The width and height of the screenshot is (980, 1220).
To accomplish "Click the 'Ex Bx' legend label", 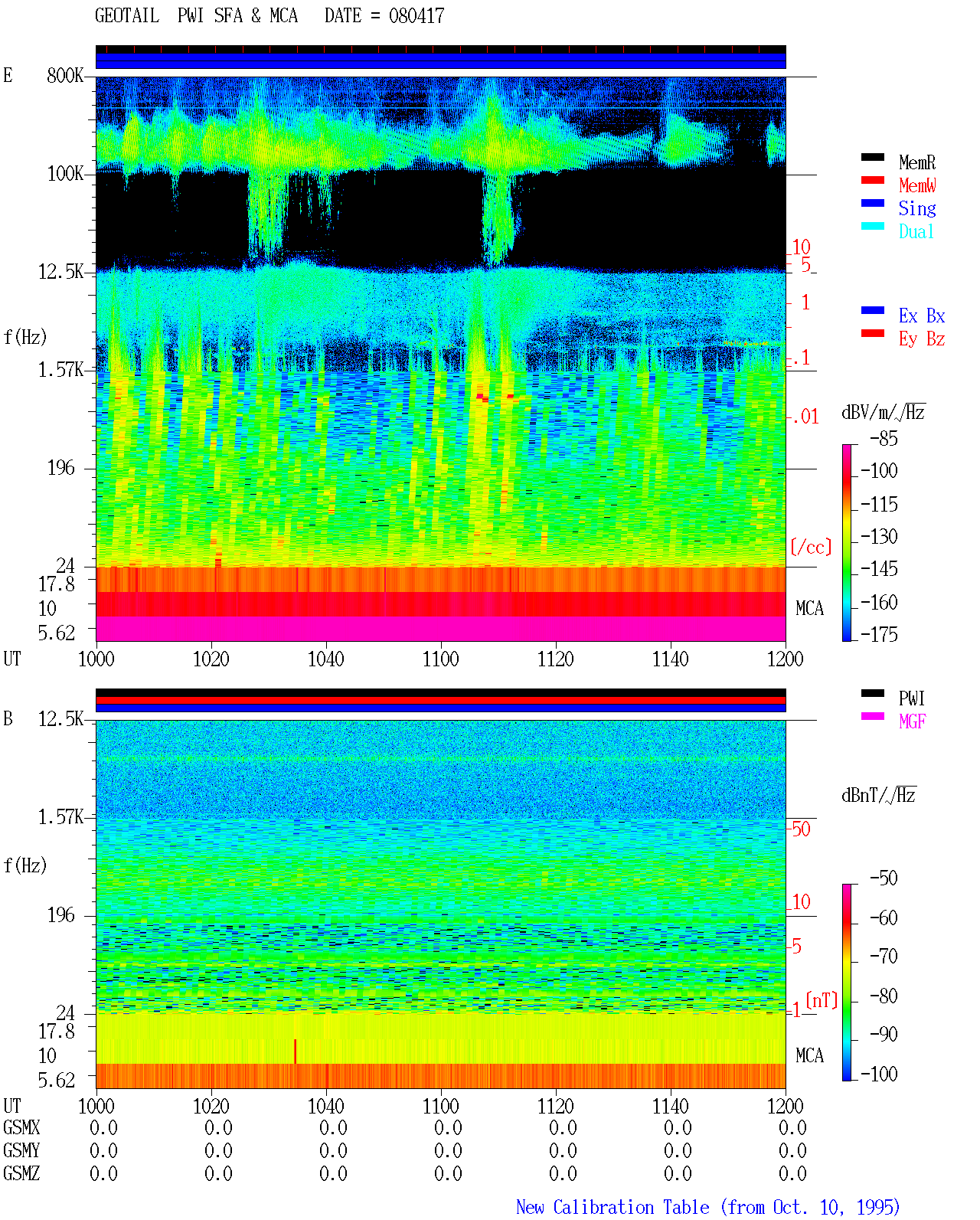I will click(922, 316).
